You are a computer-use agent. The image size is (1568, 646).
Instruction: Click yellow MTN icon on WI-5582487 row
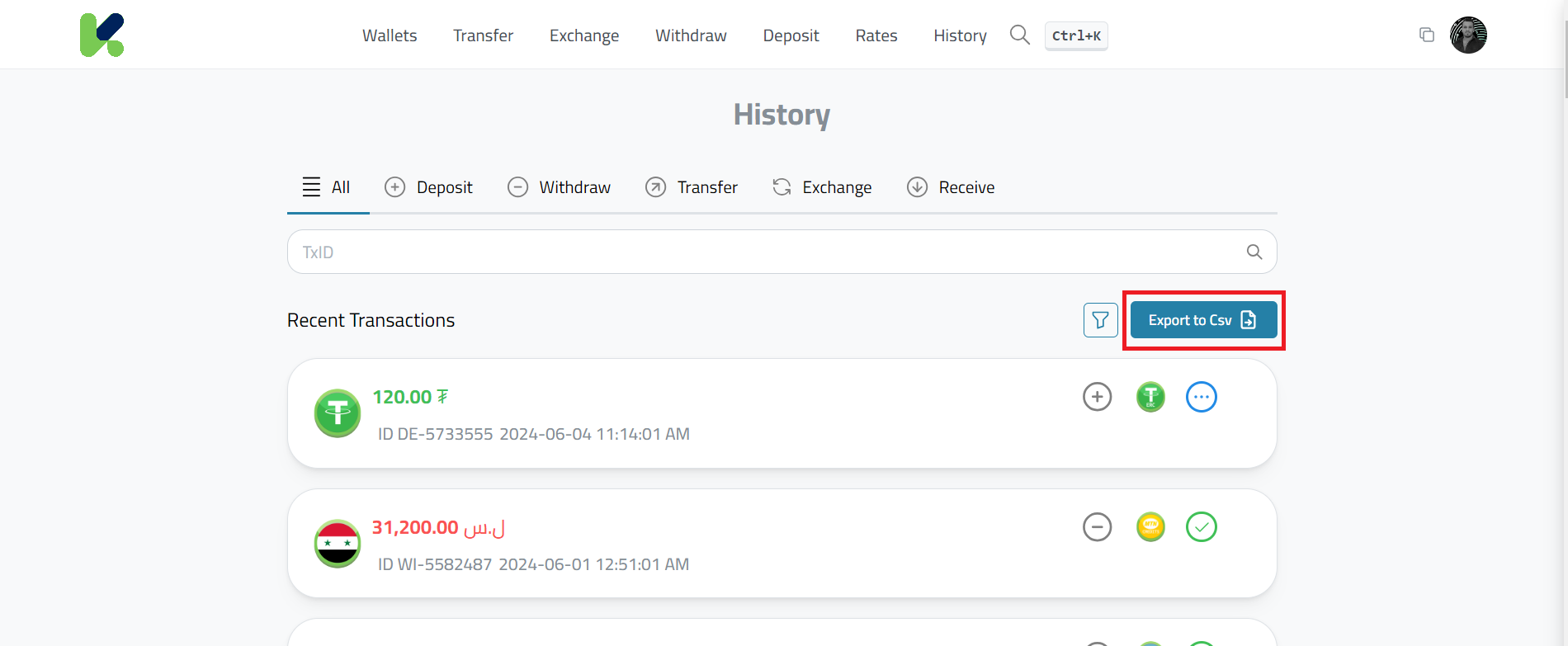pos(1150,527)
